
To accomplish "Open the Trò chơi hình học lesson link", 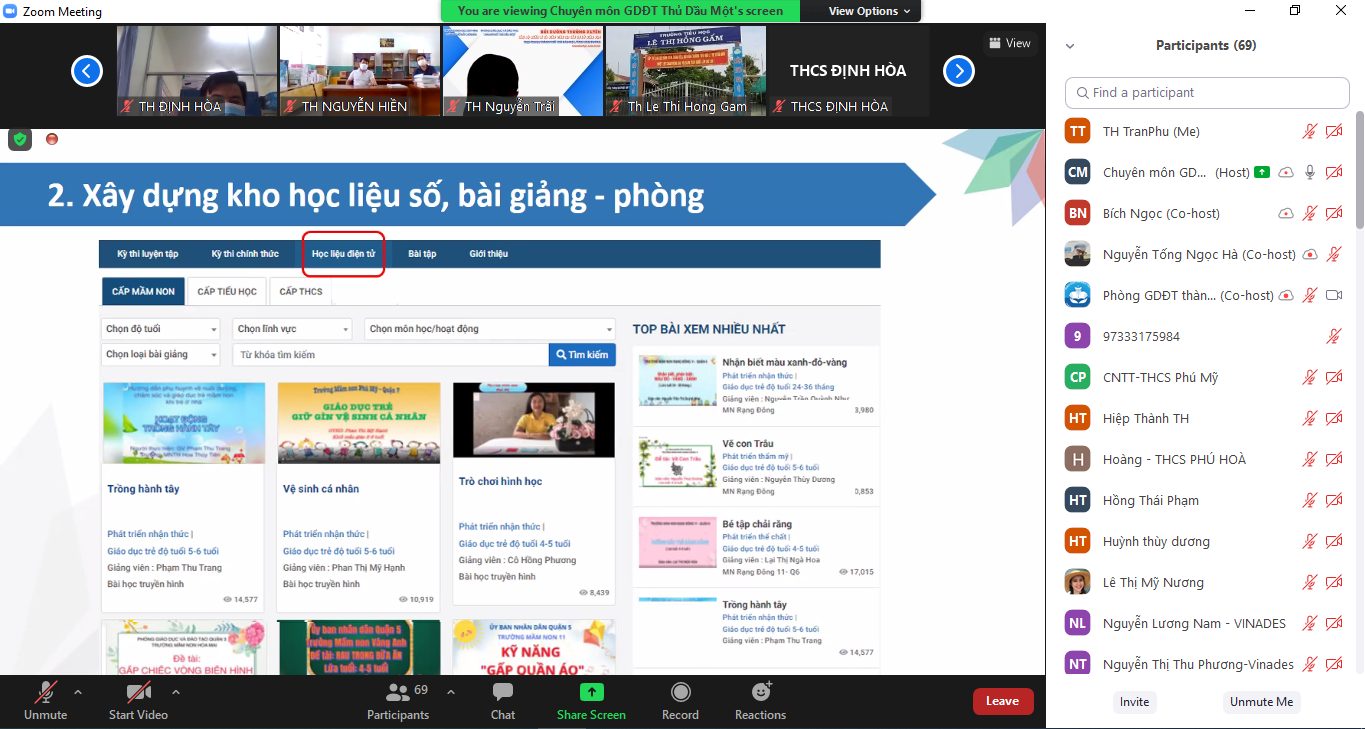I will (500, 481).
